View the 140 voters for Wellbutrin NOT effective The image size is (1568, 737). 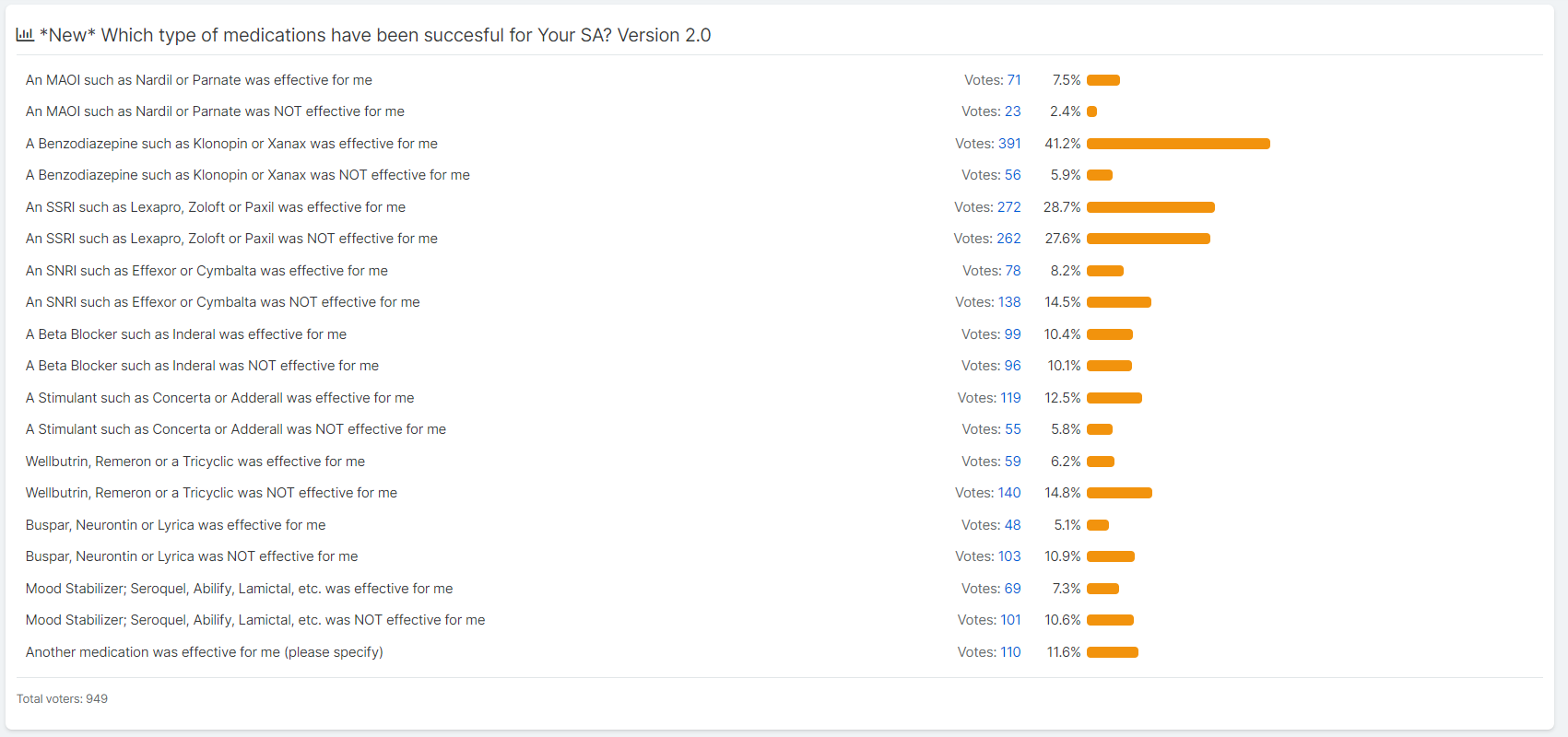(x=1009, y=493)
